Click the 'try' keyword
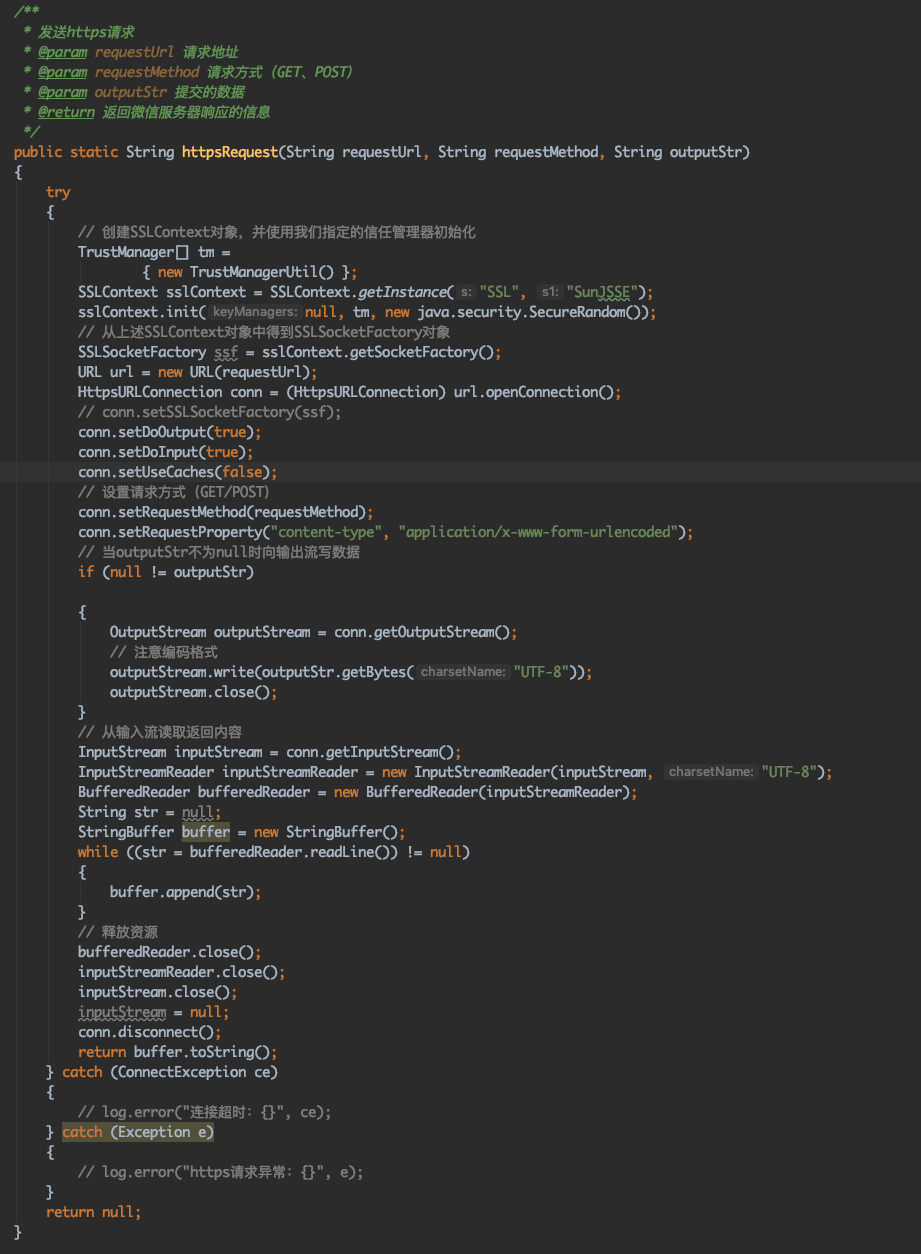This screenshot has height=1254, width=921. 58,192
